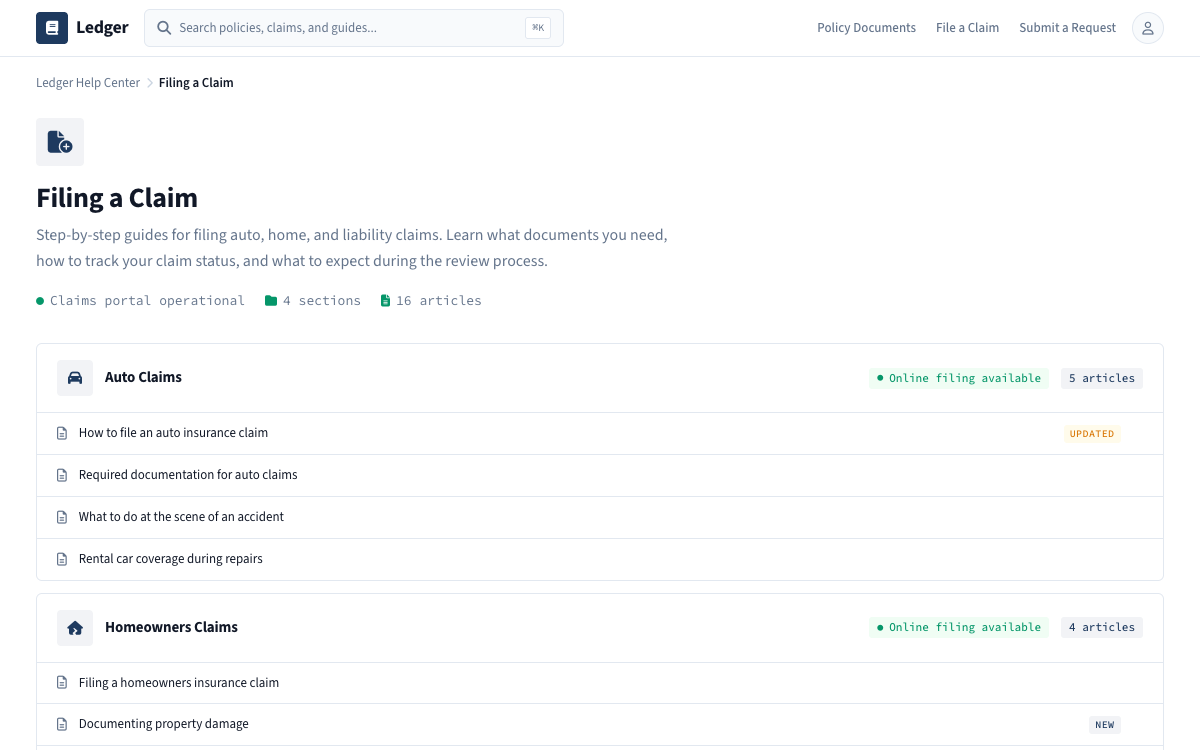Click the breadcrumb chevron separator

click(150, 83)
